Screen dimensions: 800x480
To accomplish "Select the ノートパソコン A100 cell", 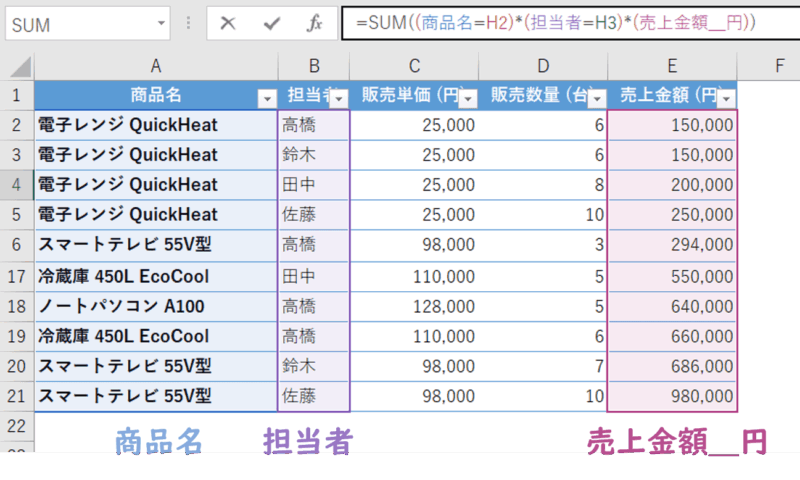I will coord(156,305).
